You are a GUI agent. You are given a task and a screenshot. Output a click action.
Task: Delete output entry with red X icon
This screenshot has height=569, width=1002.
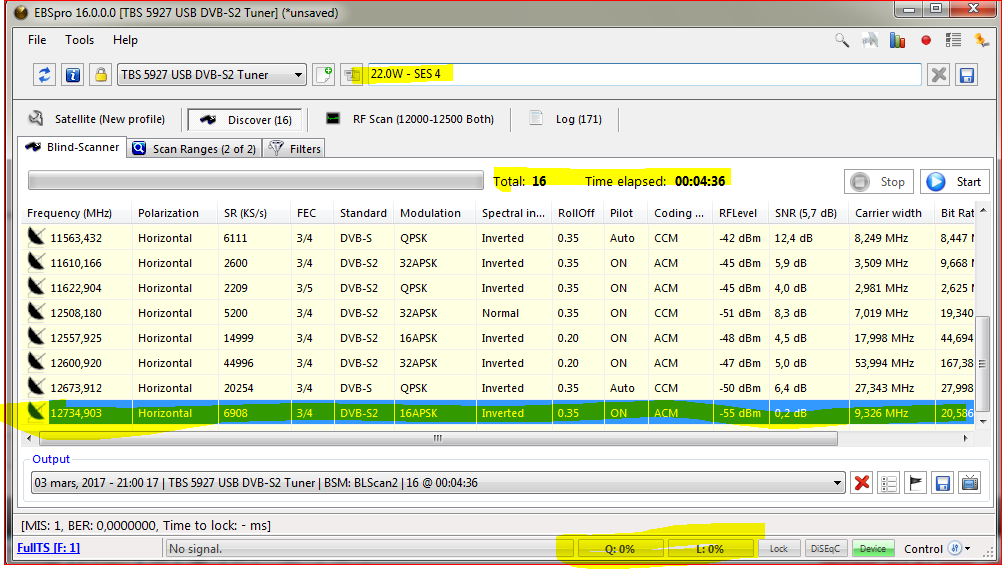pos(861,483)
